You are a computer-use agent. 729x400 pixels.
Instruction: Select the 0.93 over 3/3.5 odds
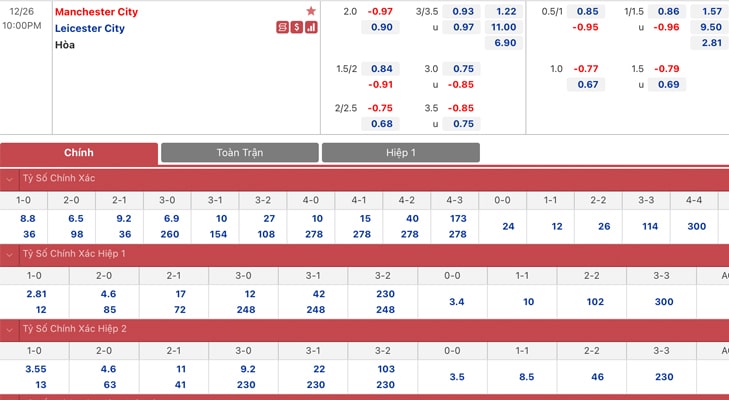[462, 12]
